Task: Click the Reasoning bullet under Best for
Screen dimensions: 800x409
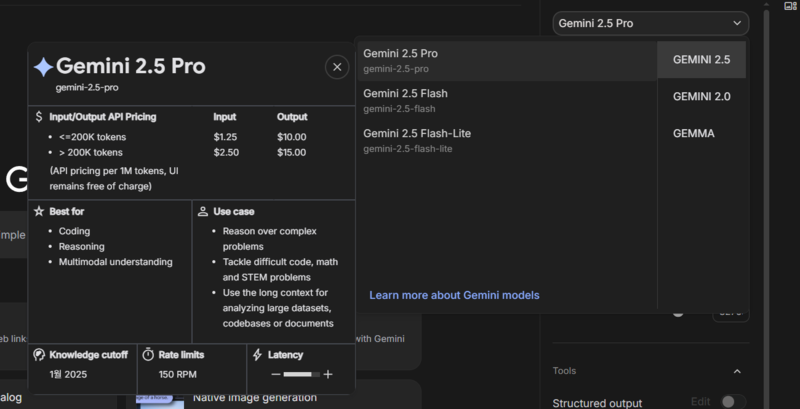Action: pos(82,247)
